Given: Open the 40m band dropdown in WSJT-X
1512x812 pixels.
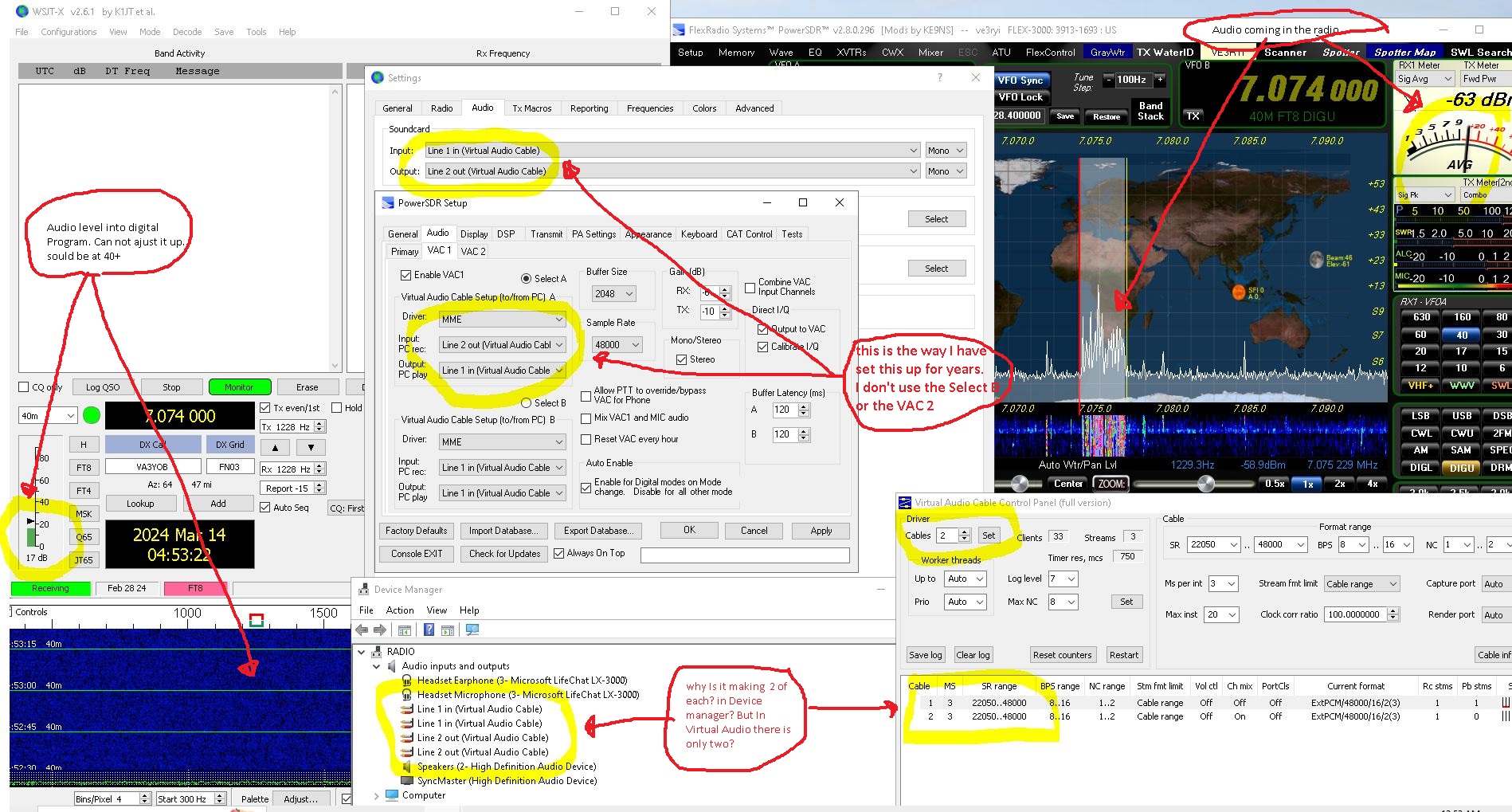Looking at the screenshot, I should pos(48,416).
